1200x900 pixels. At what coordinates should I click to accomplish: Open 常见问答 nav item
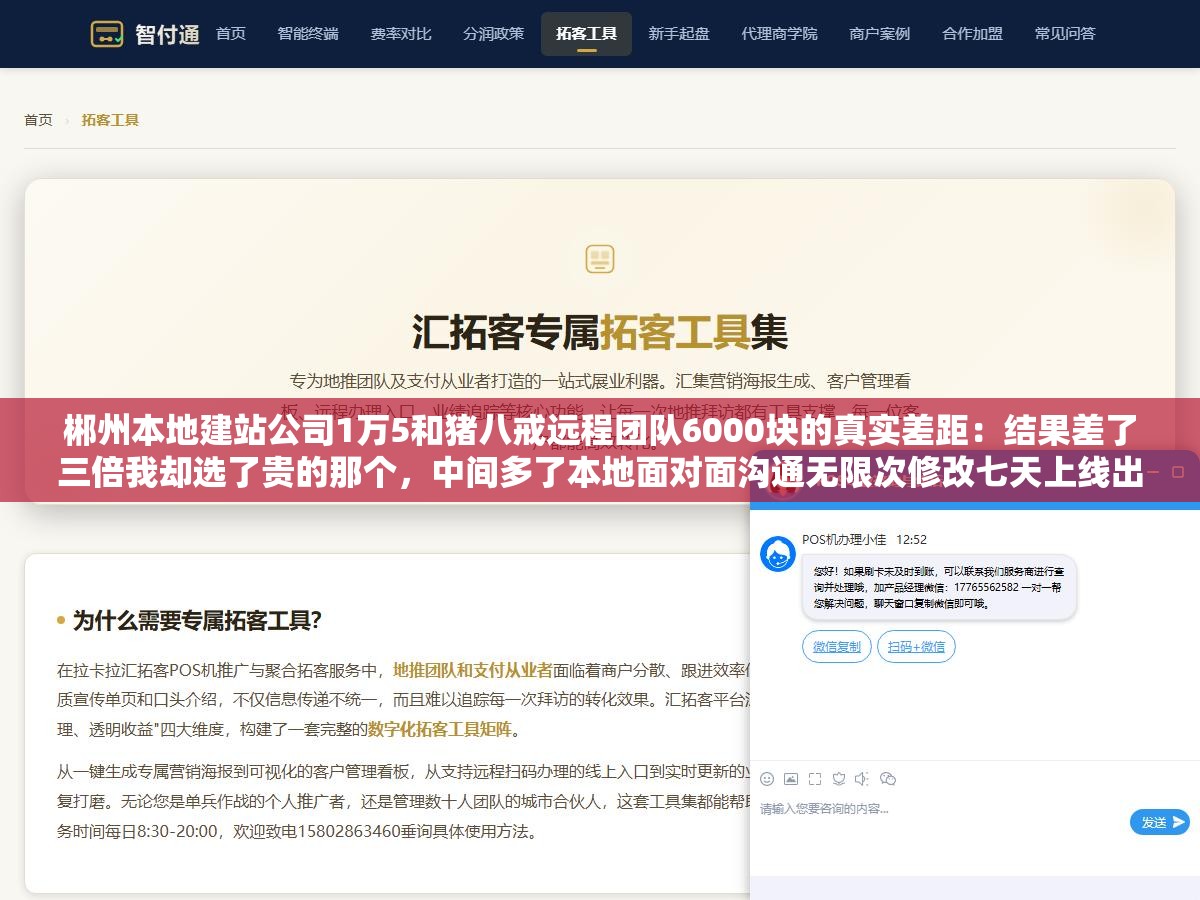(1065, 34)
